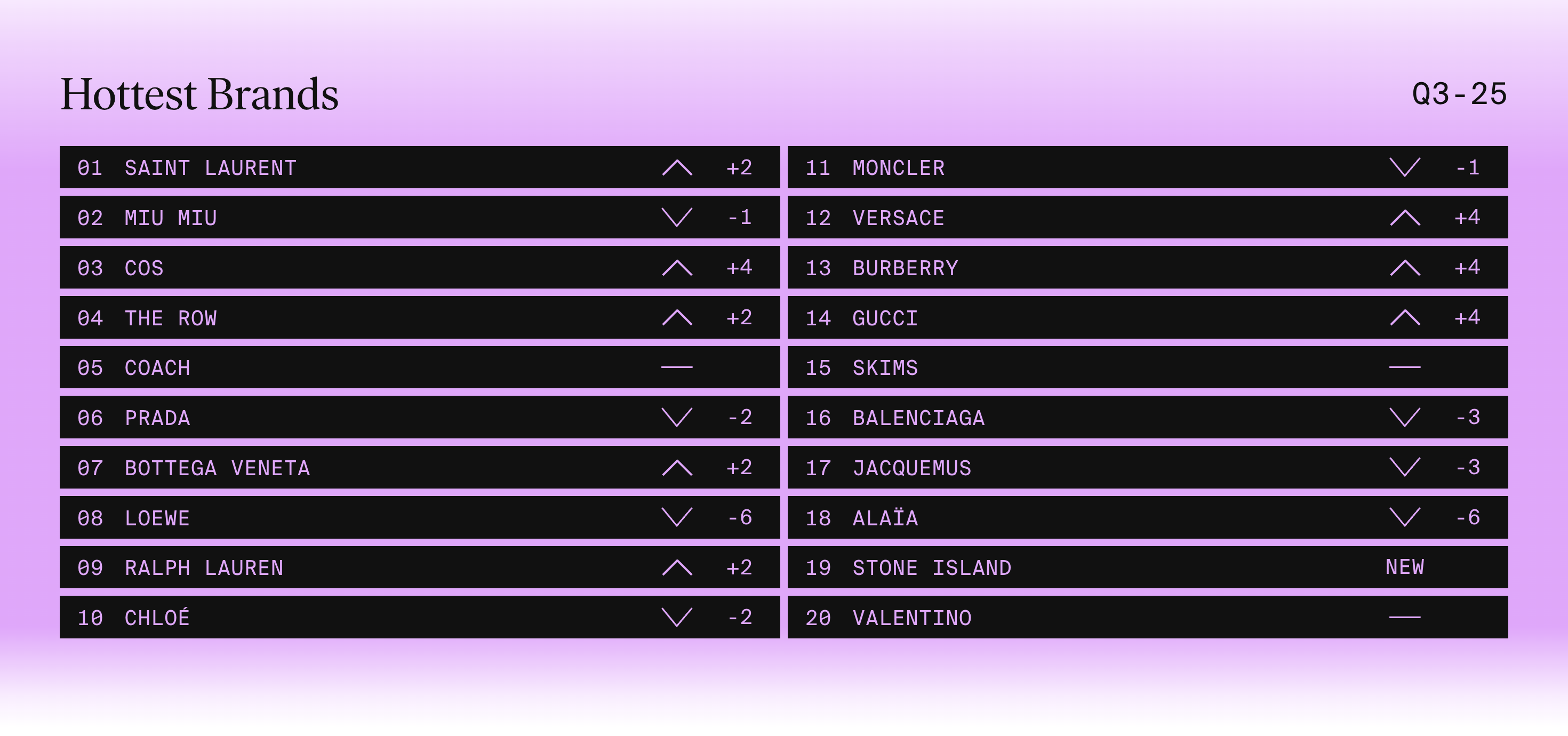Open the Bottega Veneta entry
This screenshot has height=736, width=1568.
(x=217, y=468)
